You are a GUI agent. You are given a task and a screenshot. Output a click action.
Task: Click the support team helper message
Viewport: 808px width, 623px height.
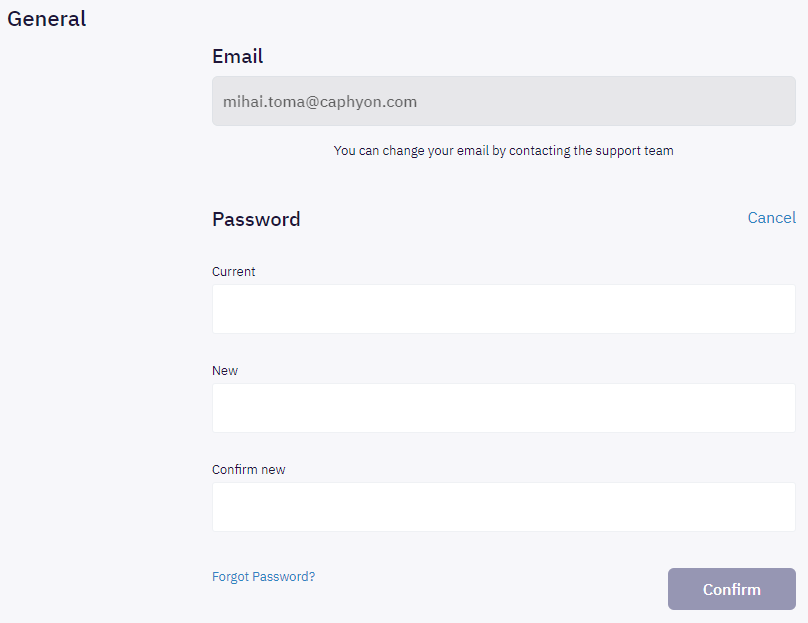(503, 150)
